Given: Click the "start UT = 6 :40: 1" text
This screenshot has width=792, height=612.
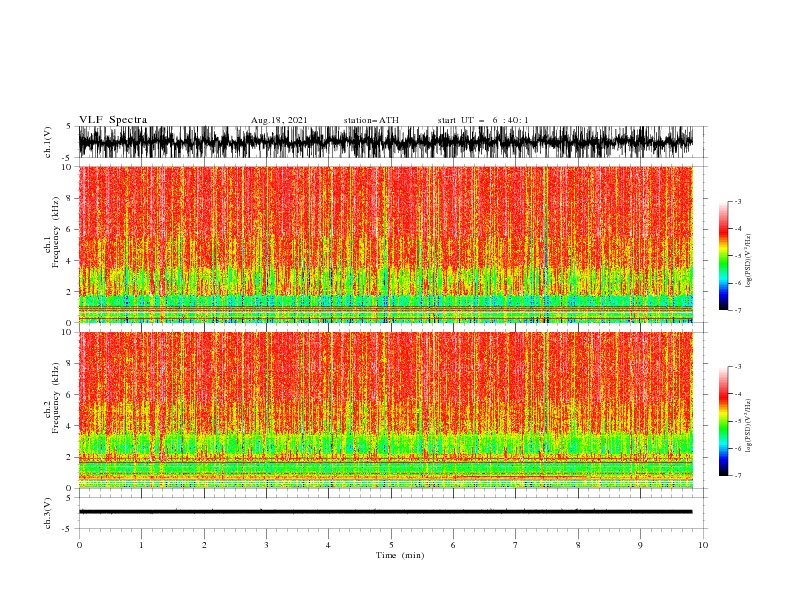Looking at the screenshot, I should tap(483, 120).
